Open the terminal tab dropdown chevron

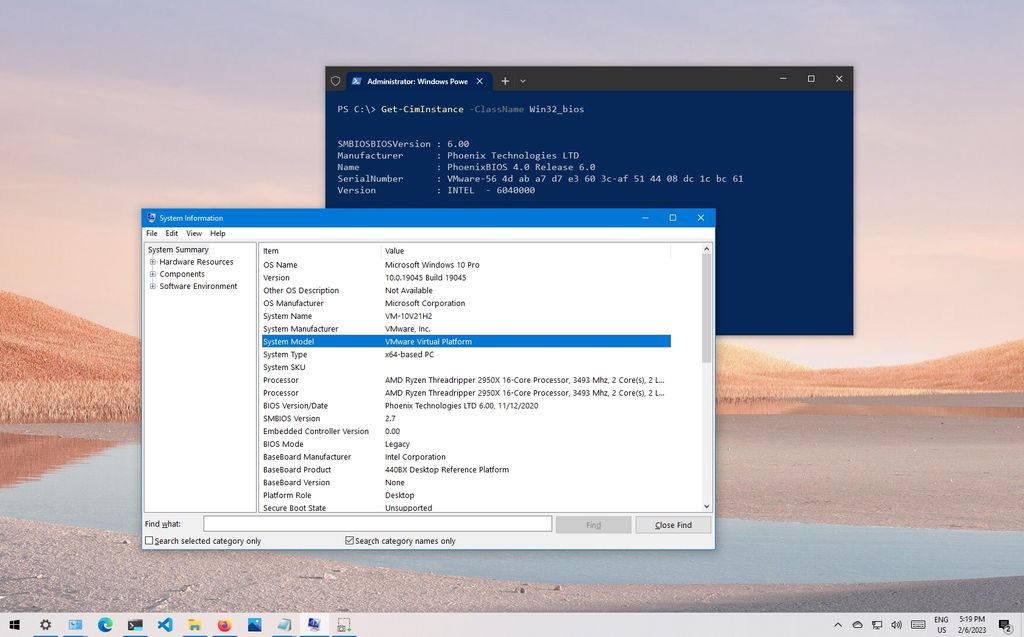click(x=522, y=81)
